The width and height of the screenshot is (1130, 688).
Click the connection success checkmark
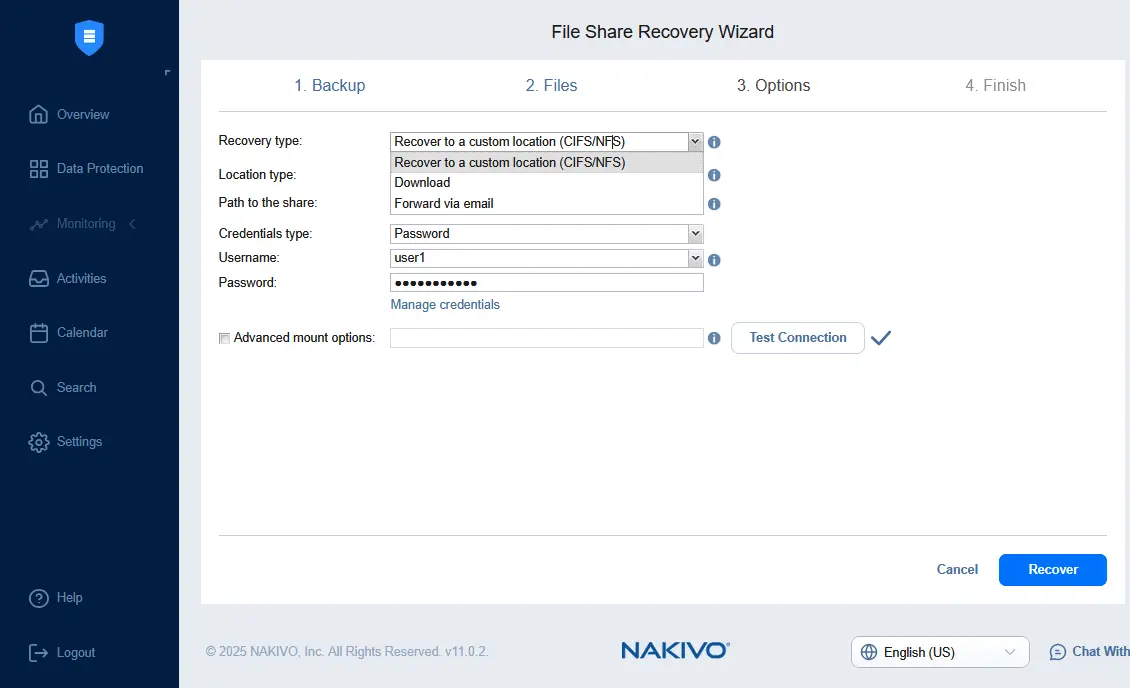pos(881,338)
